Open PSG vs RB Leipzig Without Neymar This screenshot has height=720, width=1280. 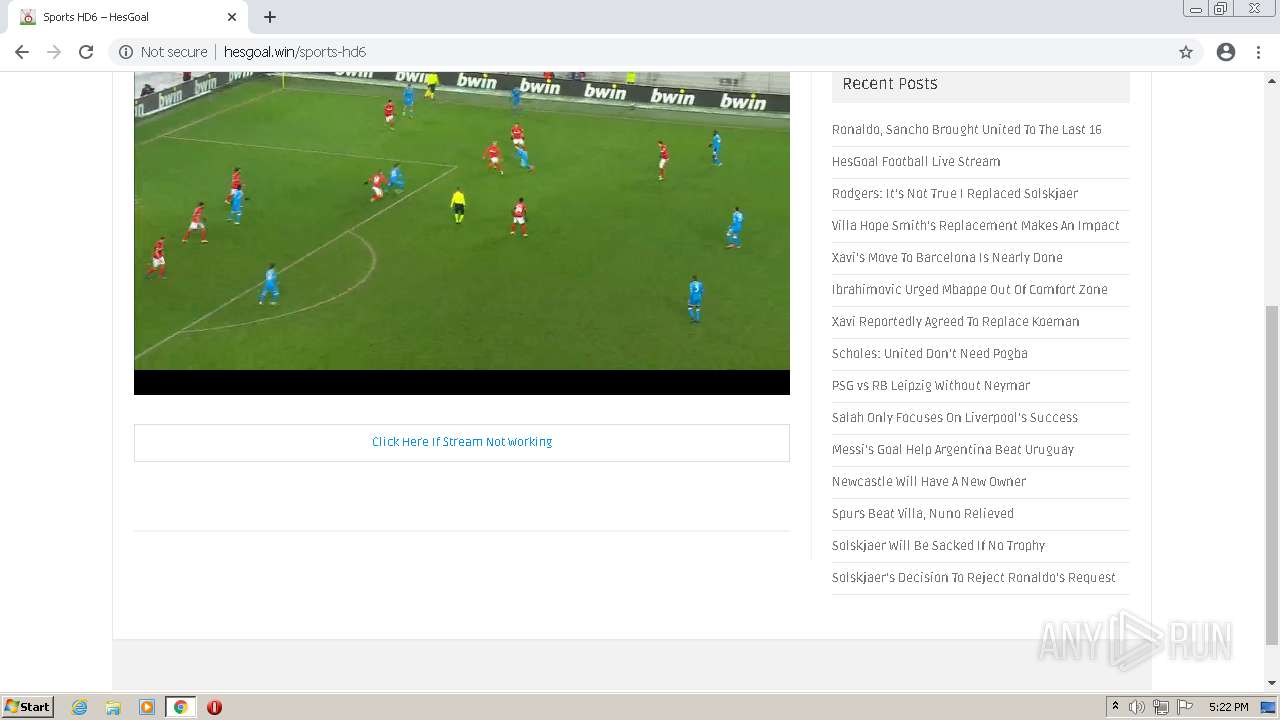click(x=931, y=386)
